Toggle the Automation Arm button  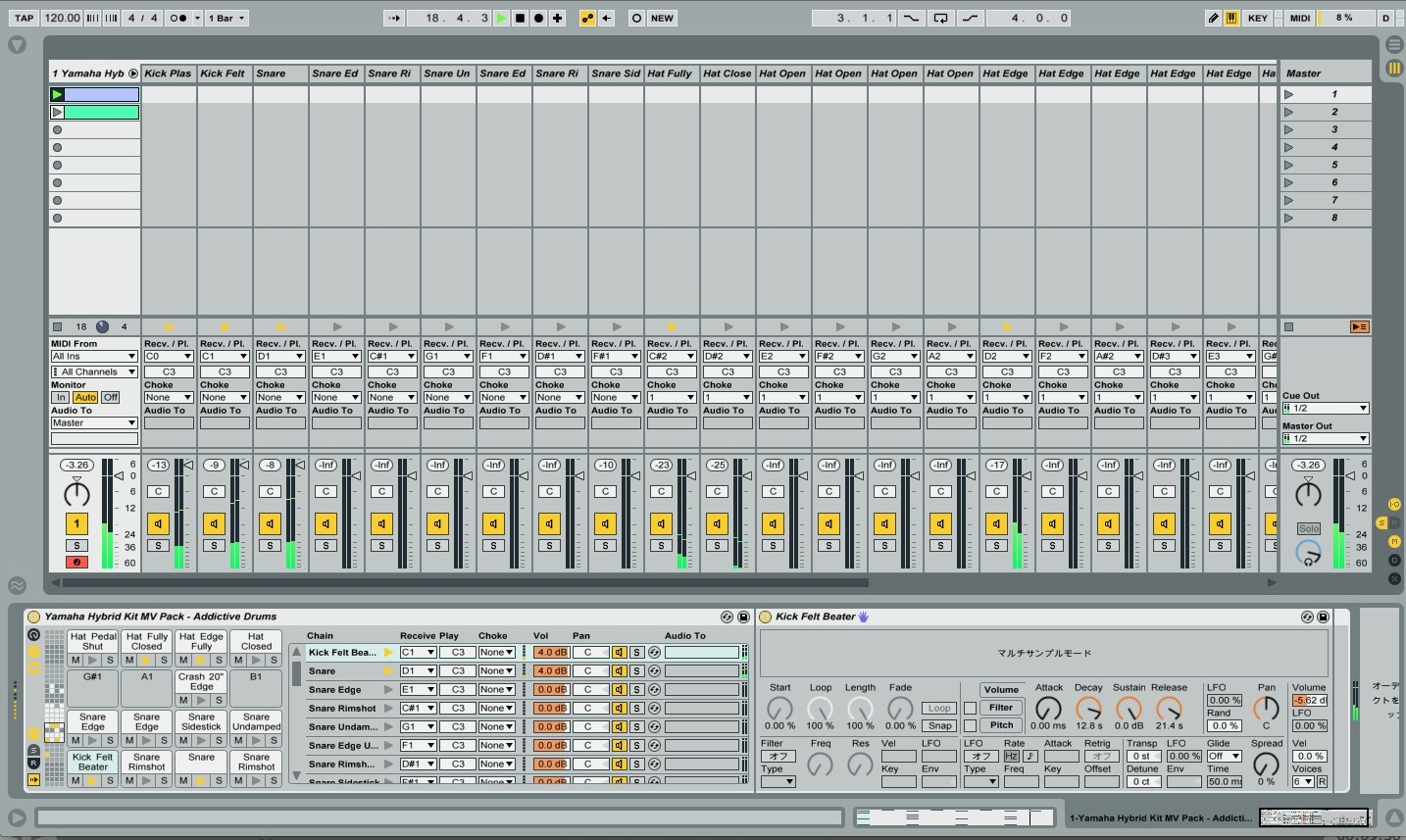(587, 18)
